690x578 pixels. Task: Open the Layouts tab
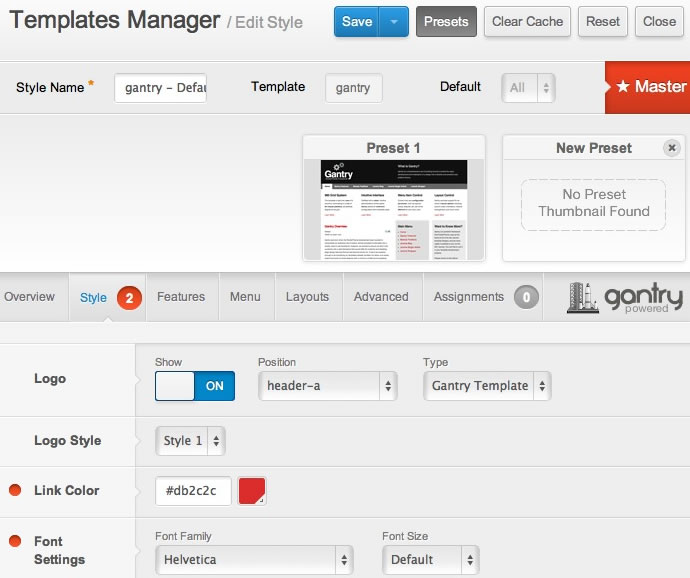point(307,297)
